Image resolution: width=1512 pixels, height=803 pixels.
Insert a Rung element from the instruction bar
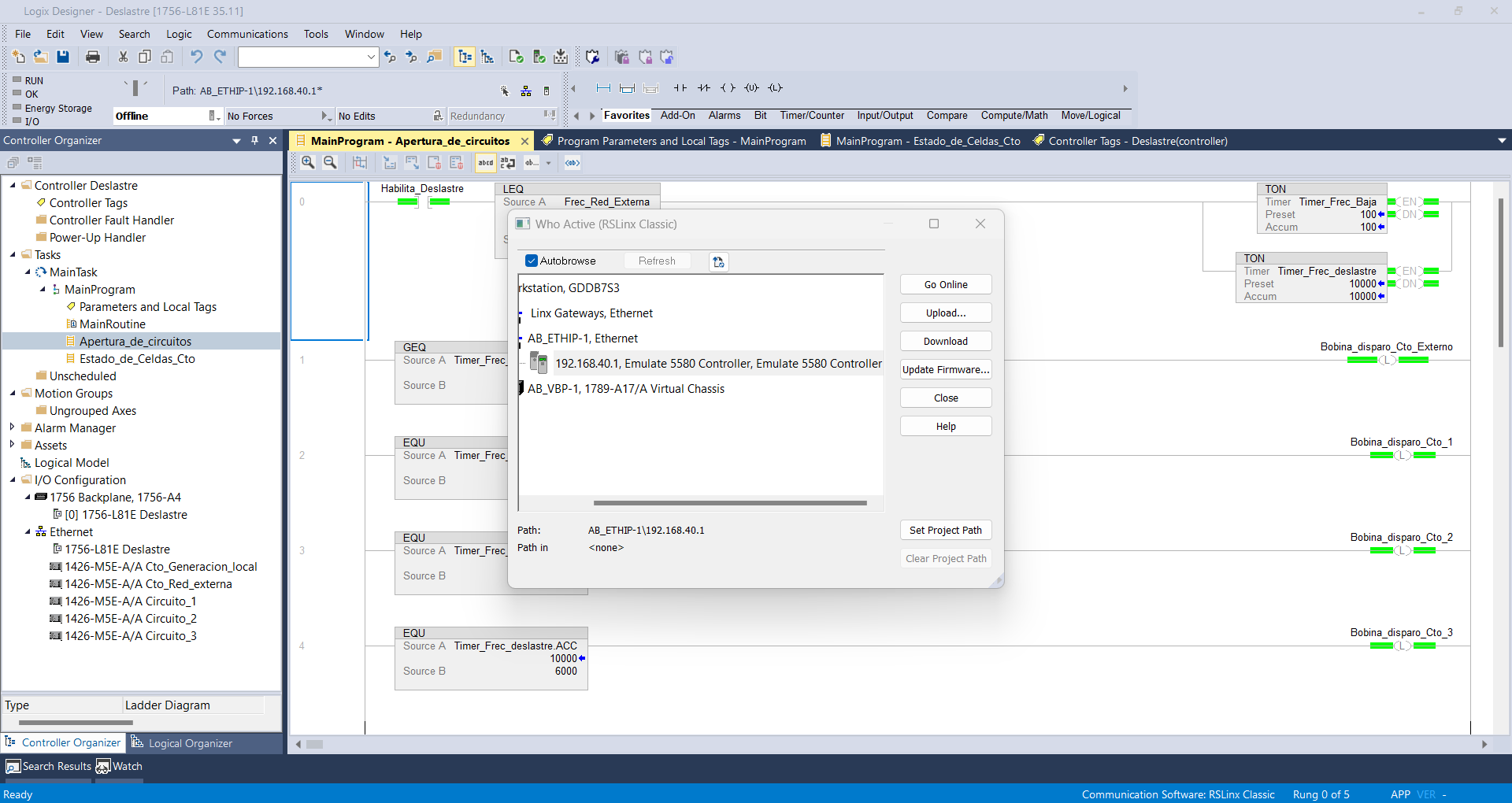click(603, 88)
